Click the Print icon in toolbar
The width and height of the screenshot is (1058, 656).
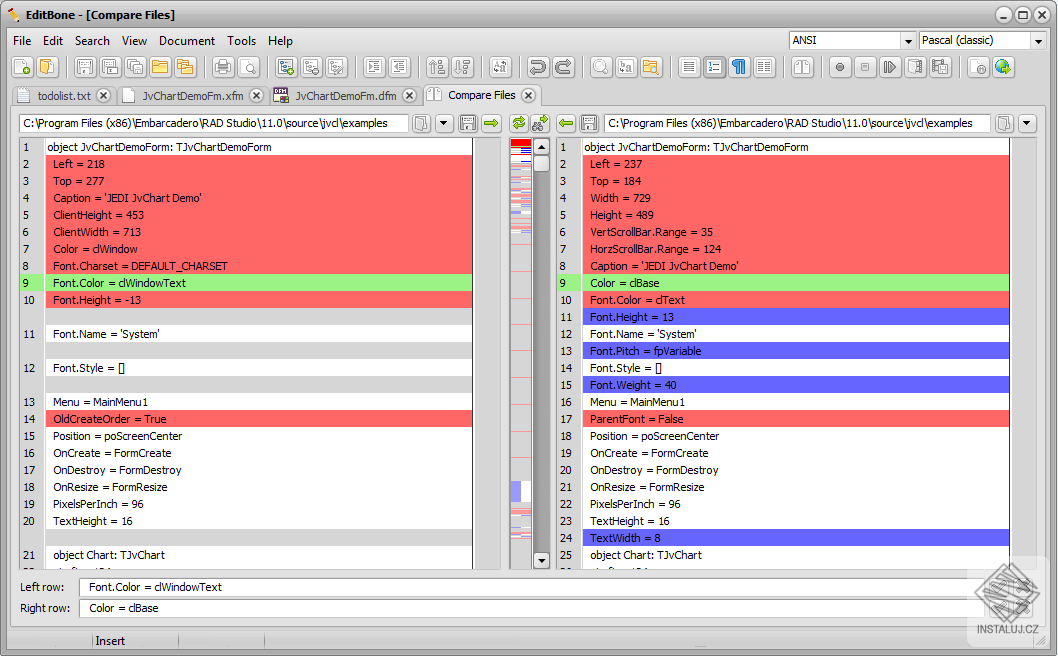[x=223, y=67]
